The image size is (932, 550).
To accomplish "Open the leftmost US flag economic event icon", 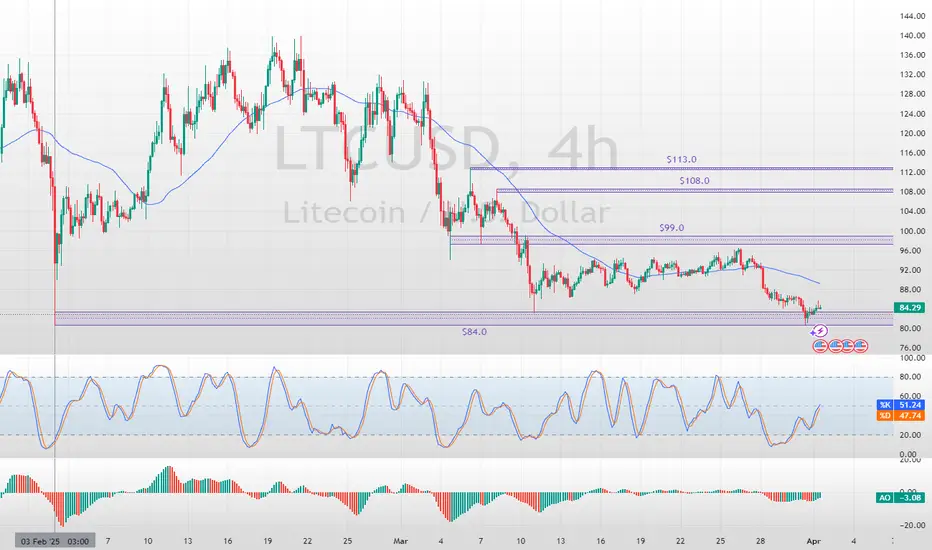I will [x=820, y=345].
